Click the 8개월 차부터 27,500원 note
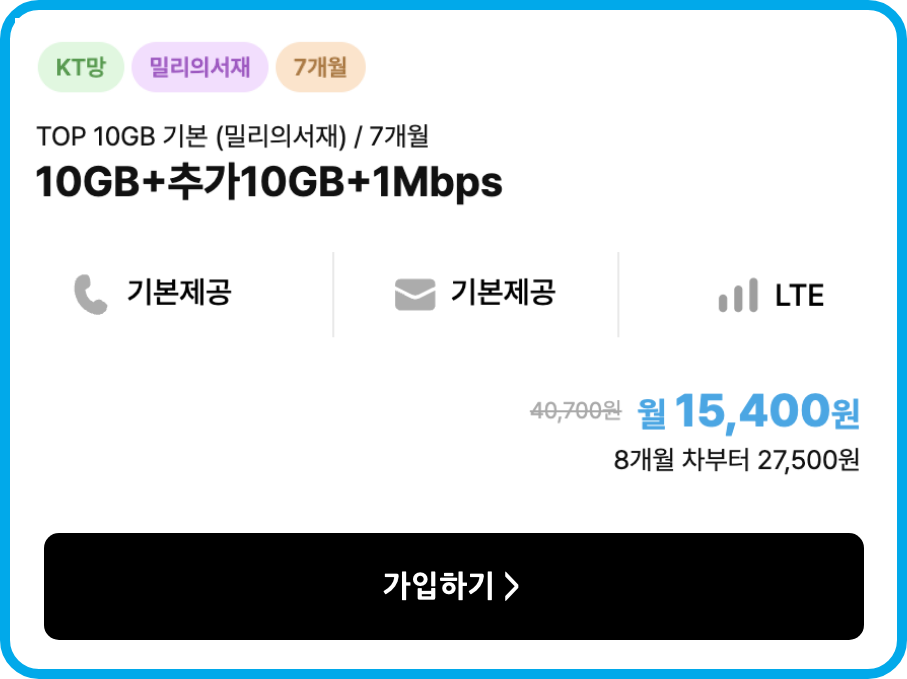The height and width of the screenshot is (679, 907). tap(736, 460)
